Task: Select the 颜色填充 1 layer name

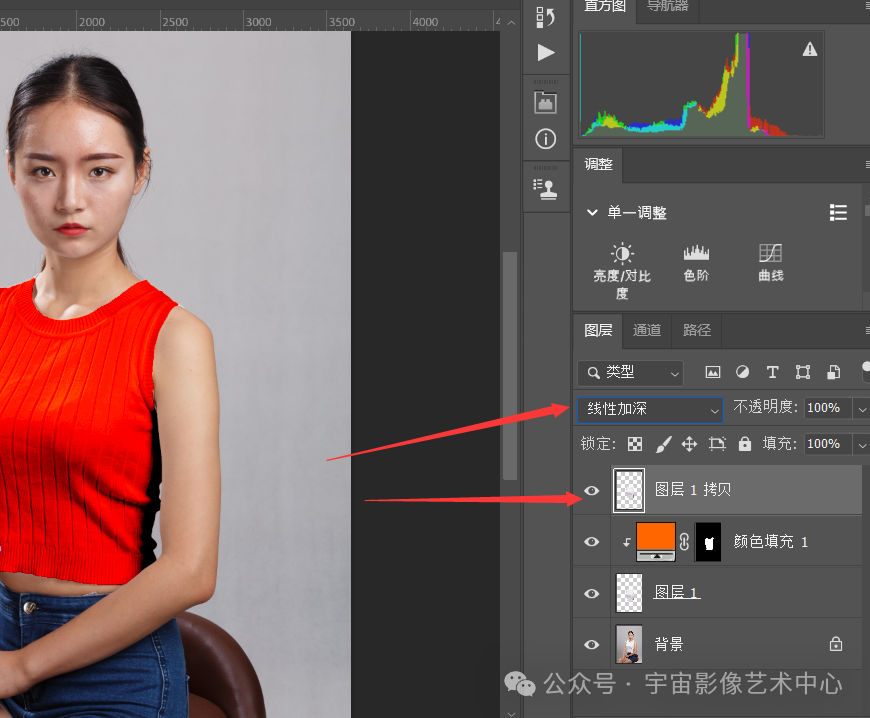Action: [x=770, y=542]
